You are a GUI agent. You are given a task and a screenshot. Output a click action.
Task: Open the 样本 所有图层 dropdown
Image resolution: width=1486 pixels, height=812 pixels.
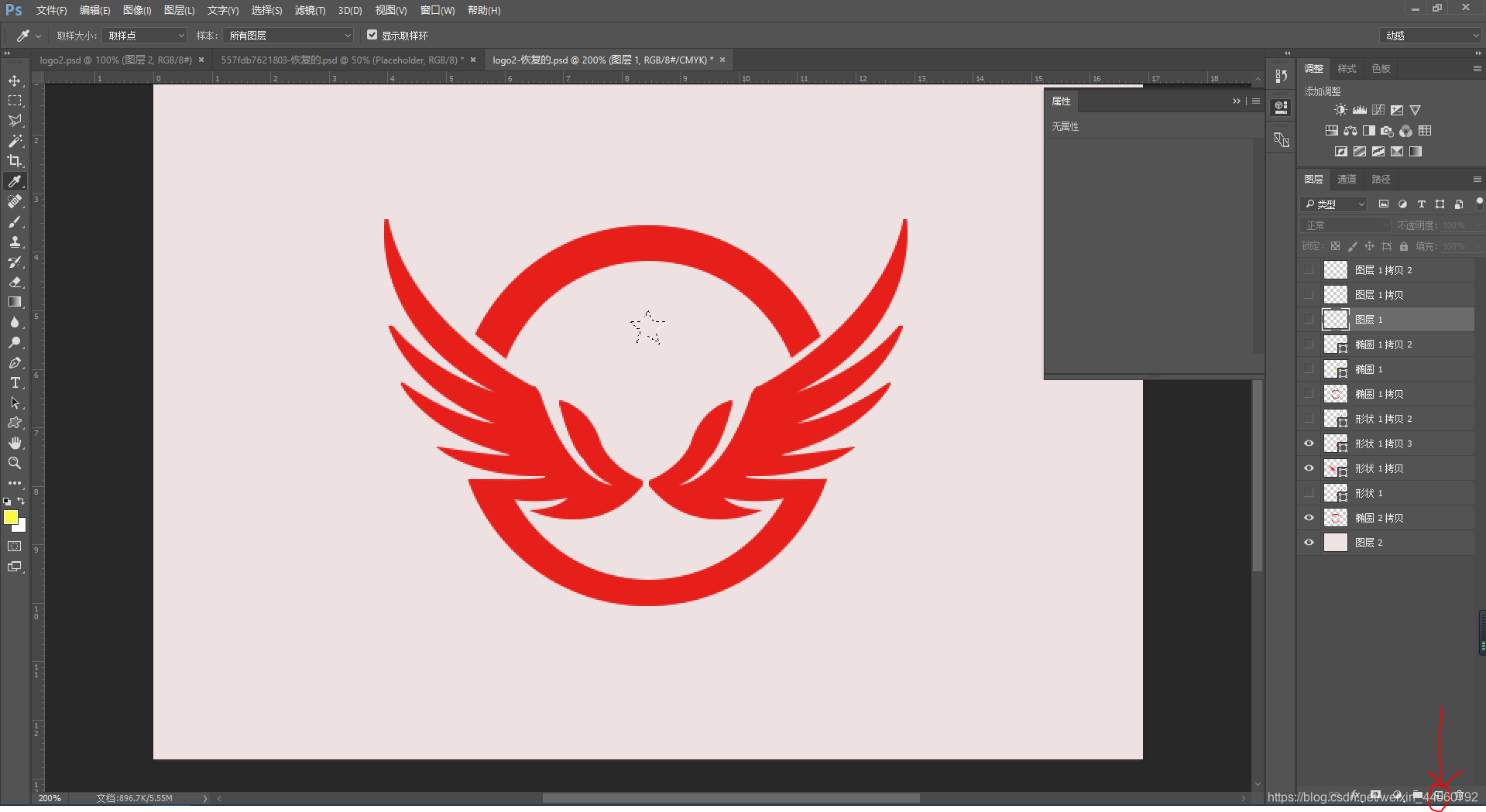point(288,36)
